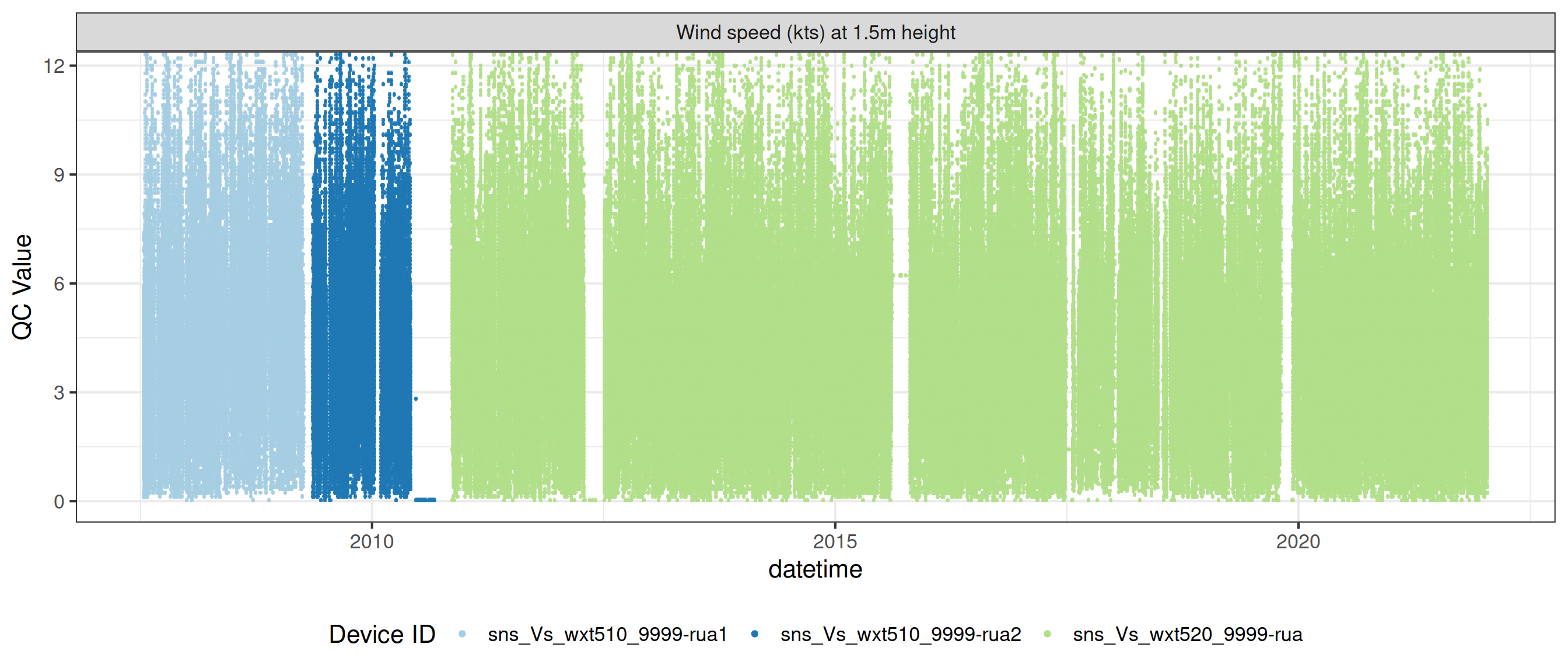Click the isolated dark blue point near value 3
This screenshot has width=1568, height=672.
click(416, 400)
